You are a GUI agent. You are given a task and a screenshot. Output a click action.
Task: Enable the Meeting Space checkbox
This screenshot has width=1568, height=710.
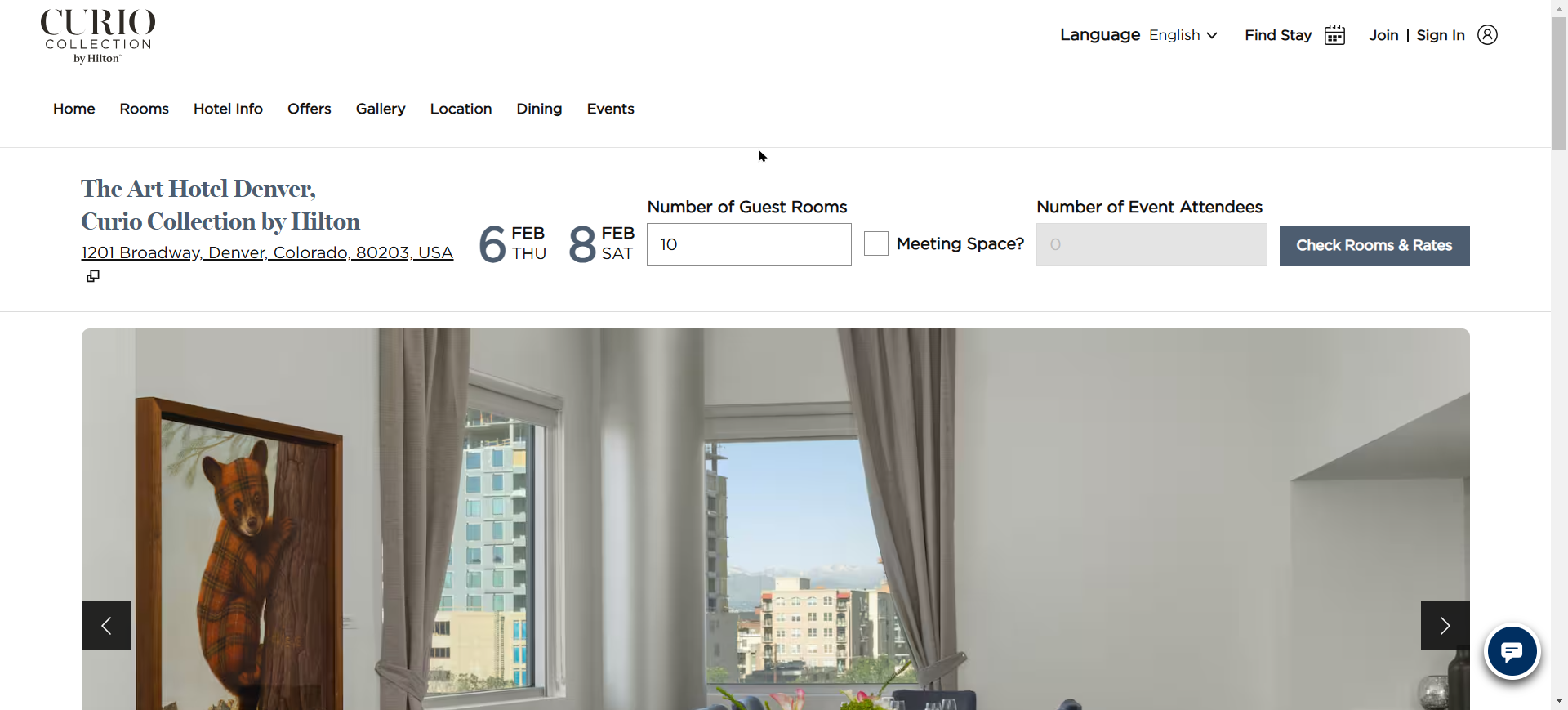(876, 243)
